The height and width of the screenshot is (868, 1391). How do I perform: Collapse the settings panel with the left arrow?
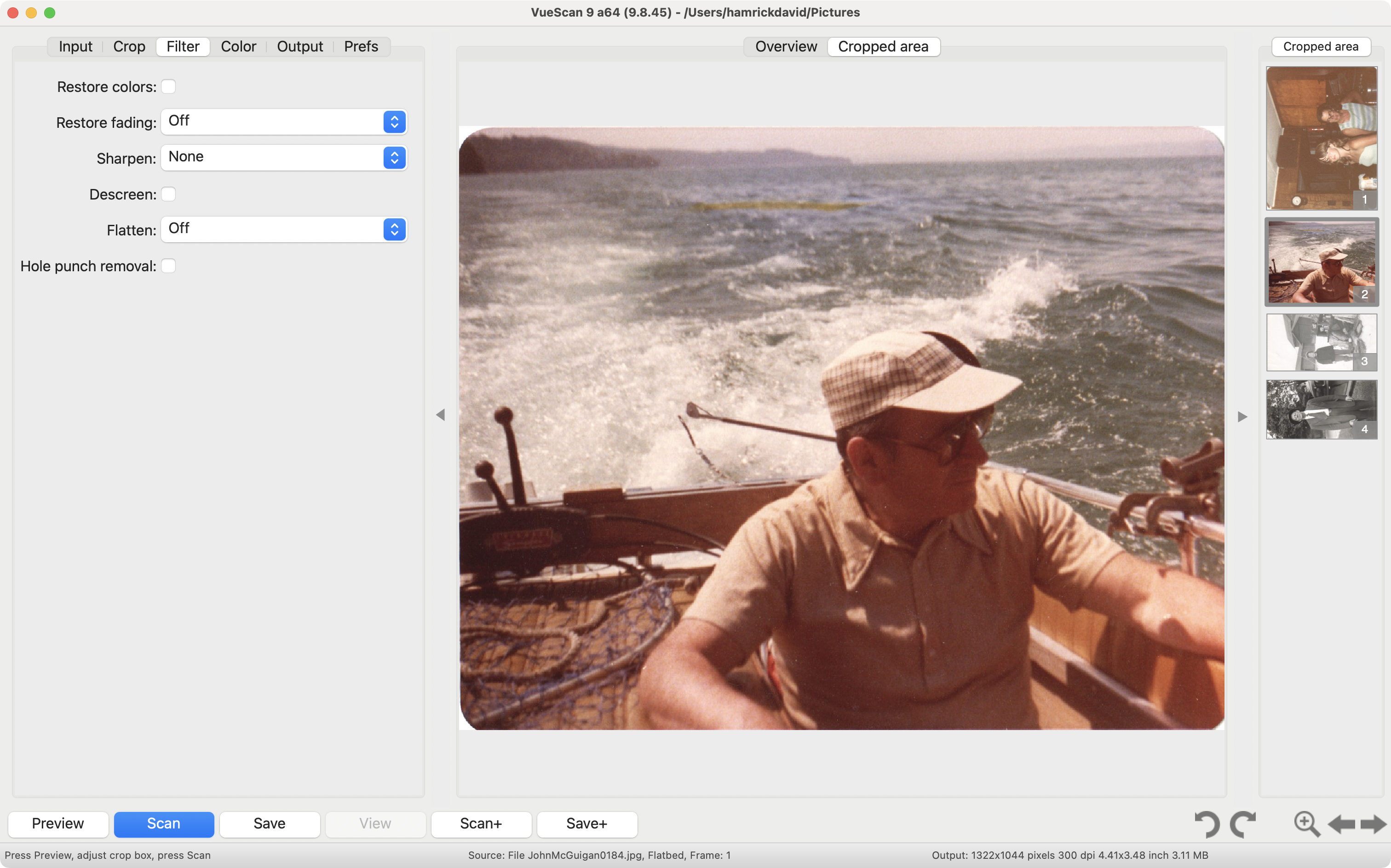point(441,415)
